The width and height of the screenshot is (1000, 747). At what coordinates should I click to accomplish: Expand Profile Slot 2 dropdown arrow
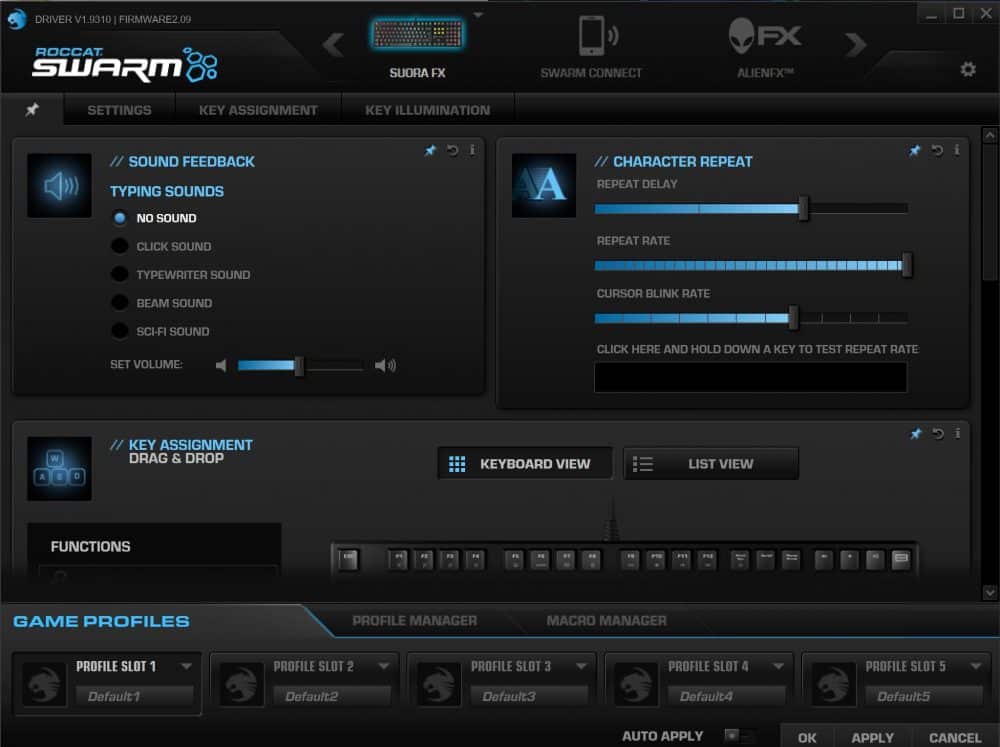coord(384,666)
